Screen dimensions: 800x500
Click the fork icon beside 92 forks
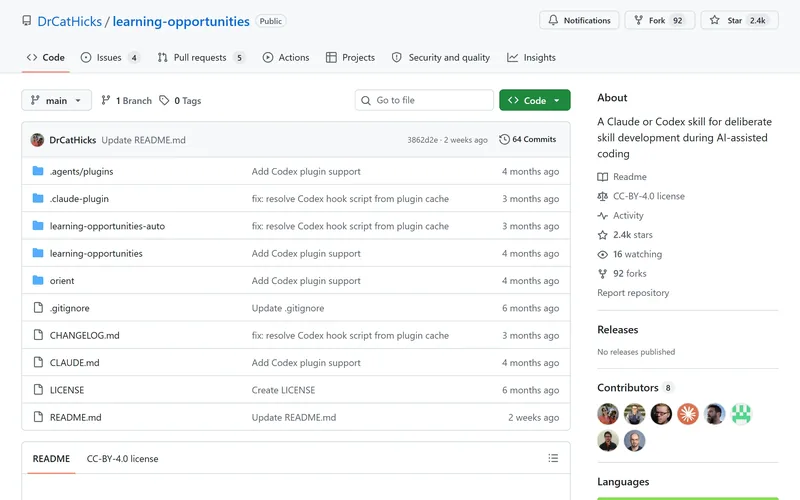603,273
